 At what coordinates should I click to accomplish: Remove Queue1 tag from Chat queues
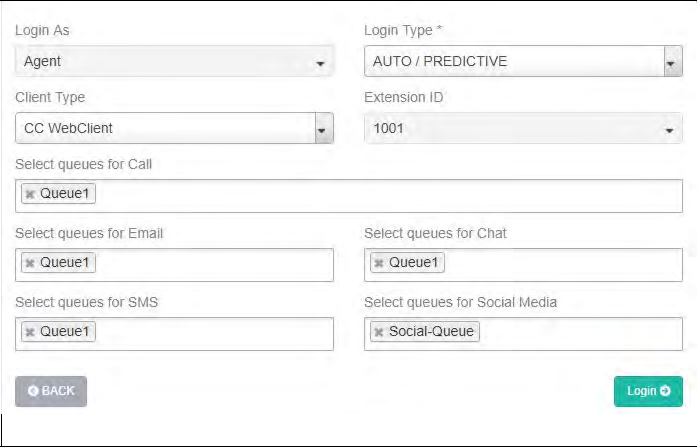click(379, 263)
